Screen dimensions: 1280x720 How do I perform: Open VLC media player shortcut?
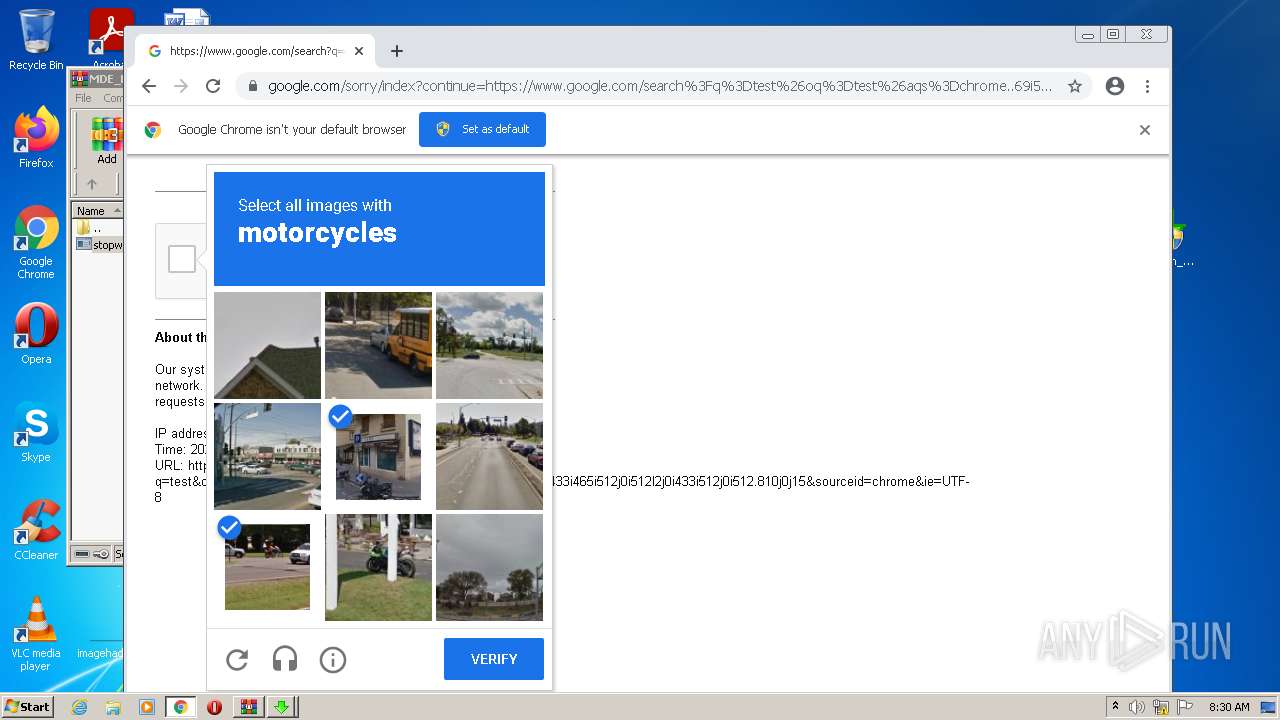coord(36,633)
